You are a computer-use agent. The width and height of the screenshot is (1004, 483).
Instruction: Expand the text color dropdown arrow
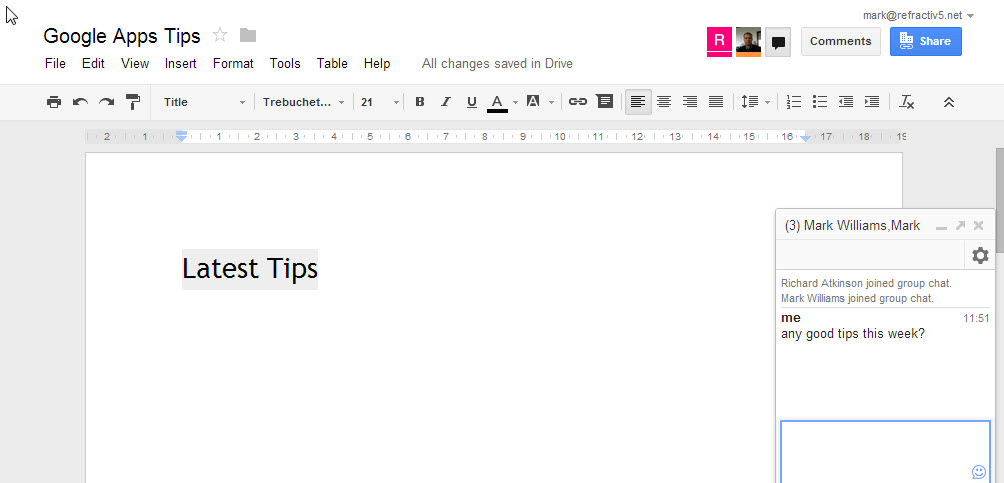click(x=515, y=102)
